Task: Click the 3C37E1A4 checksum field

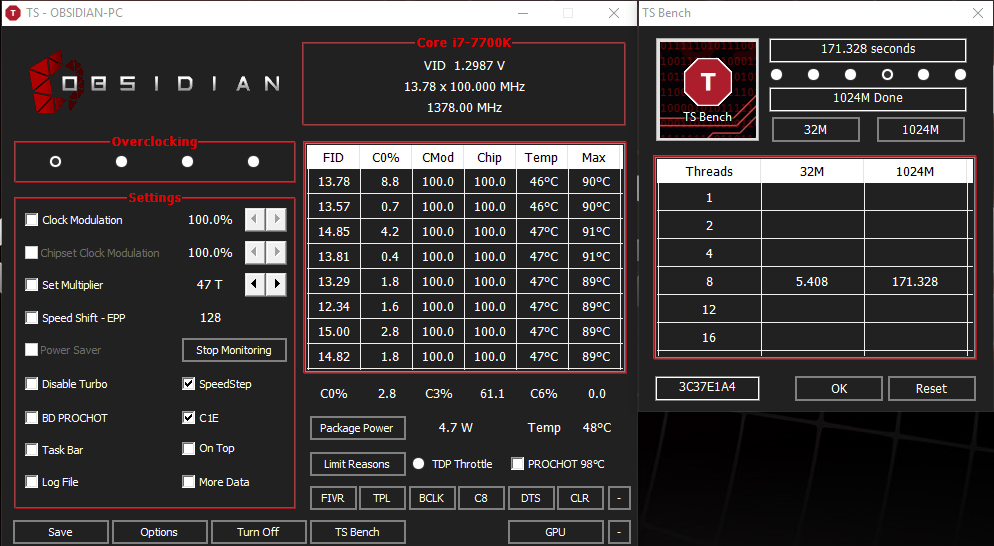Action: 707,387
